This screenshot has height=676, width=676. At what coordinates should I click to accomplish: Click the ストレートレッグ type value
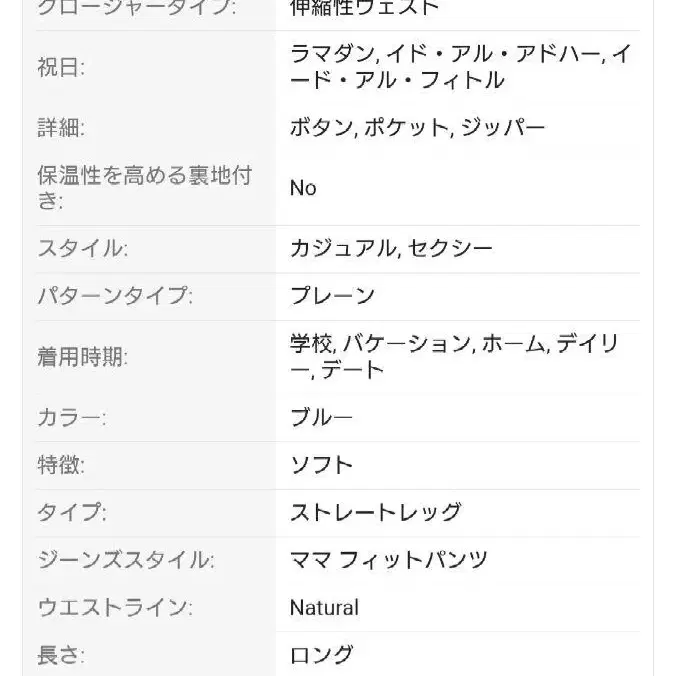point(375,513)
